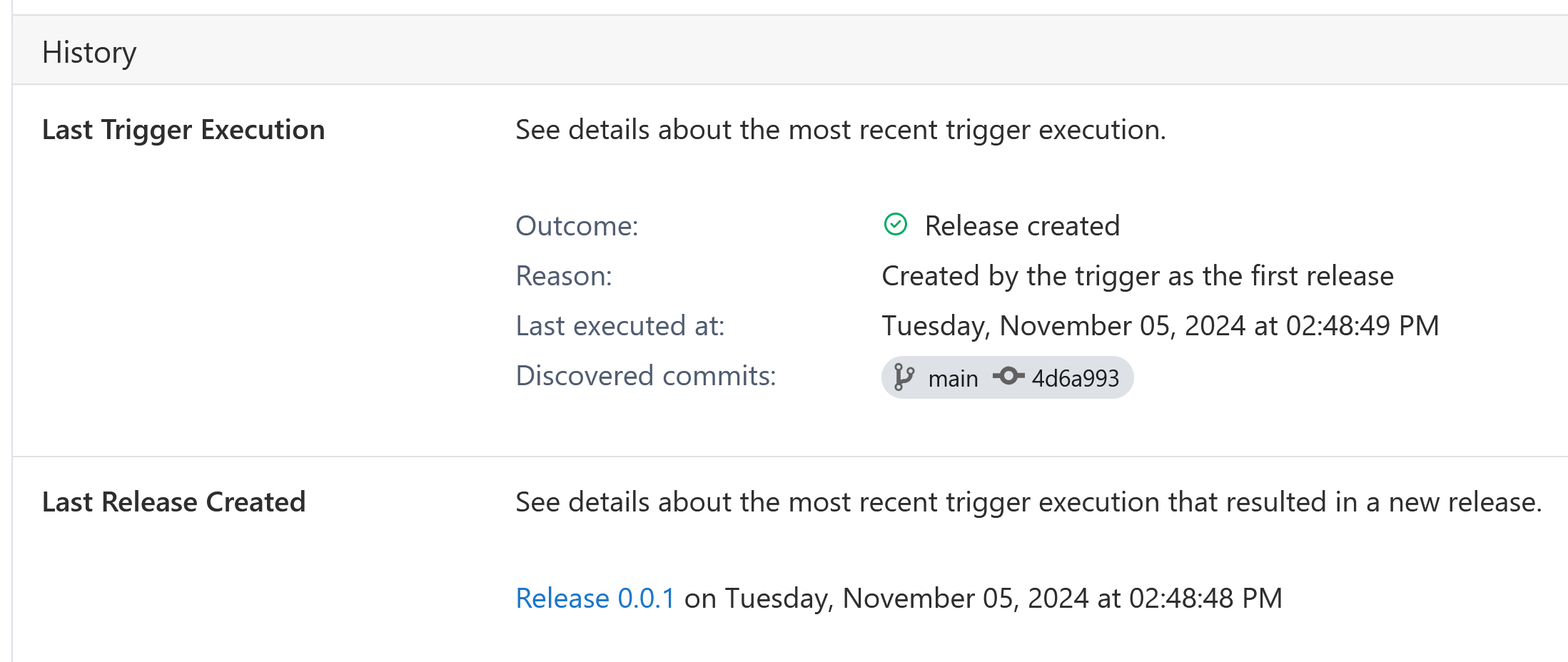Click the Release created outcome text
Screen dimensions: 1568x662
click(1022, 225)
